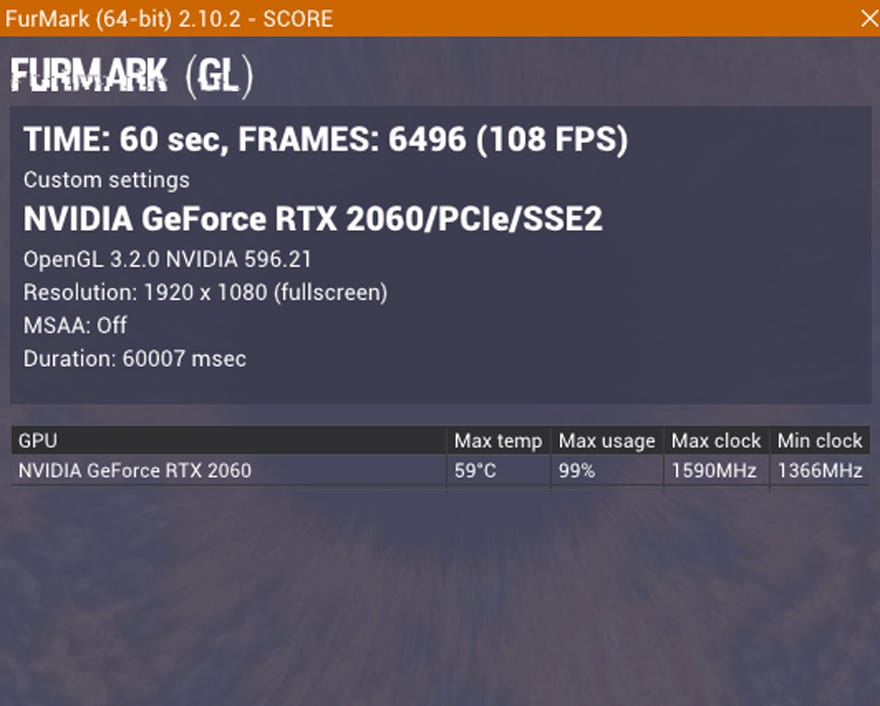Image resolution: width=880 pixels, height=706 pixels.
Task: Click the Resolution 1920 x 1080 line
Action: [205, 292]
